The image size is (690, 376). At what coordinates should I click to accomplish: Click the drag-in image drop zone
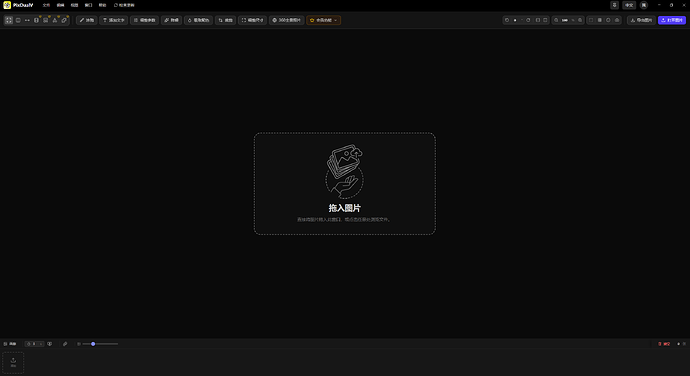[345, 184]
